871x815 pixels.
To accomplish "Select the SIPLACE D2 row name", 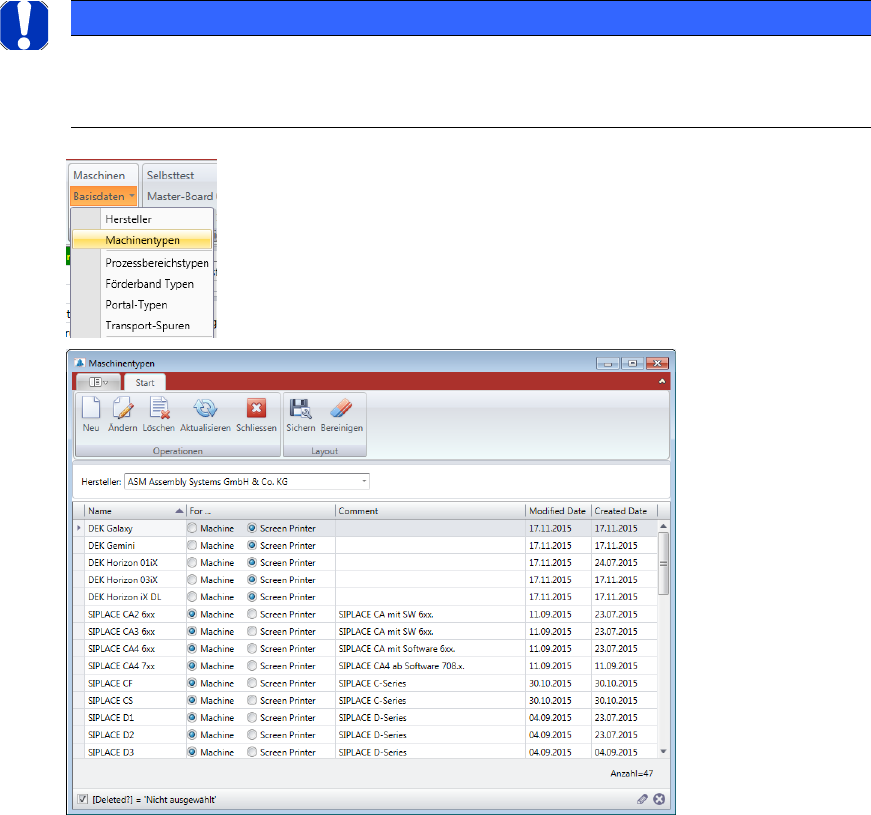I will coord(111,734).
